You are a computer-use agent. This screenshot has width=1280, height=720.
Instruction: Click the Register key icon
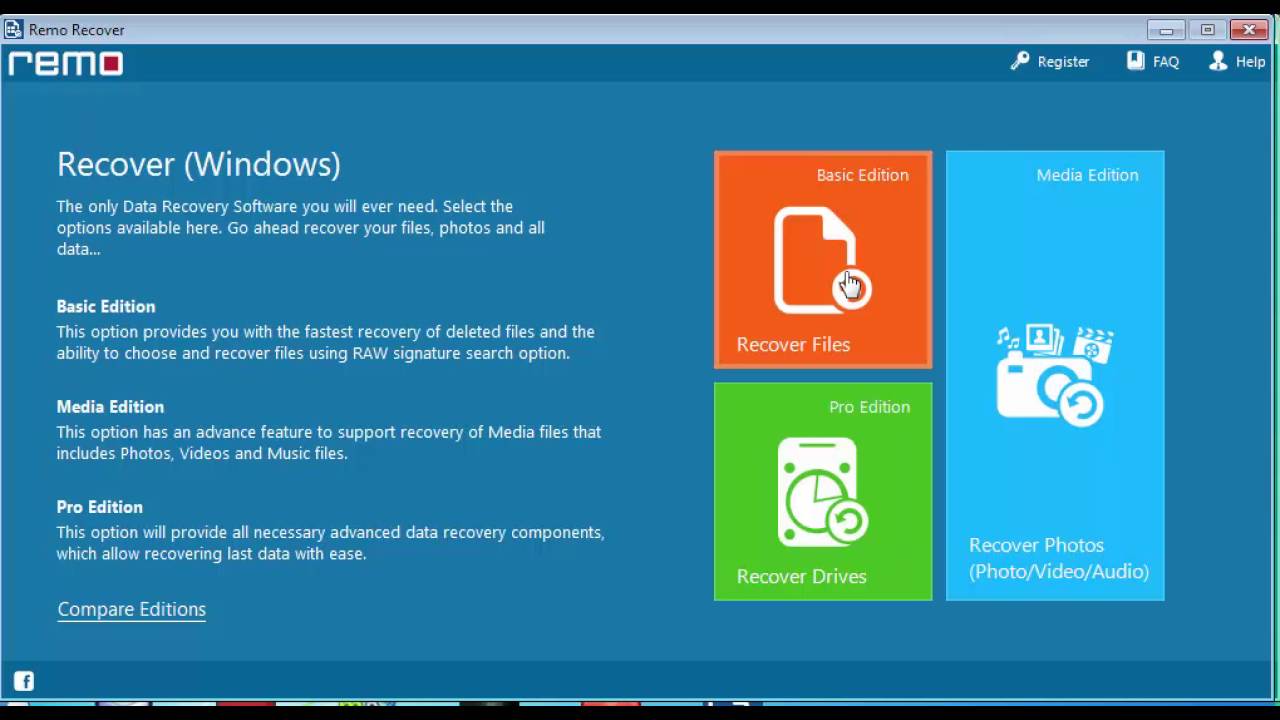coord(1020,61)
